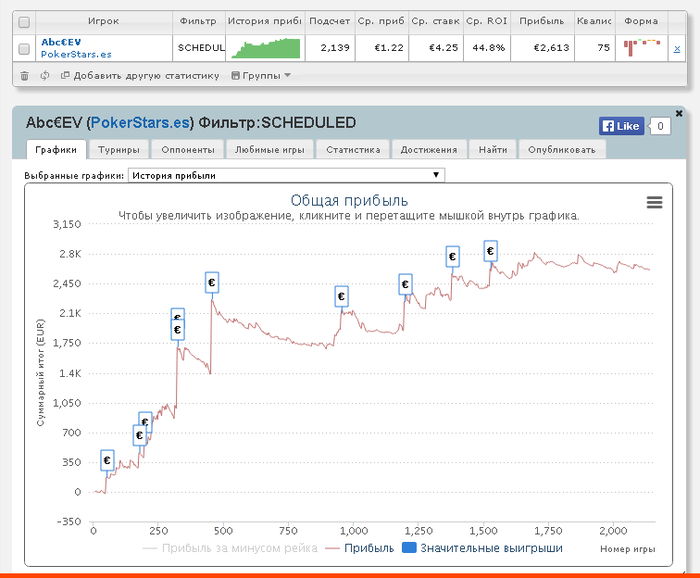Click the euro win marker near game 50
This screenshot has width=700, height=578.
click(107, 460)
